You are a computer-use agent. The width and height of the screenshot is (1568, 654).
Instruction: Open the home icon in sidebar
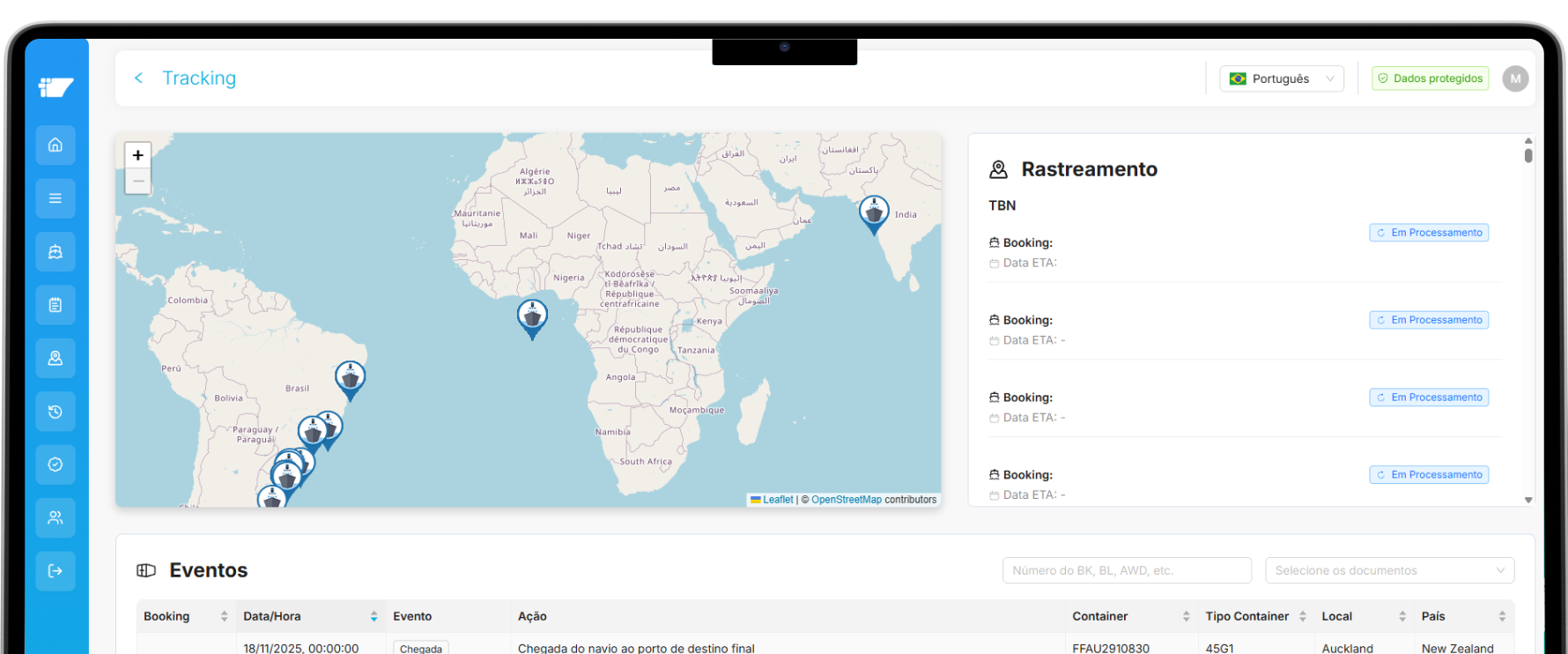point(55,145)
